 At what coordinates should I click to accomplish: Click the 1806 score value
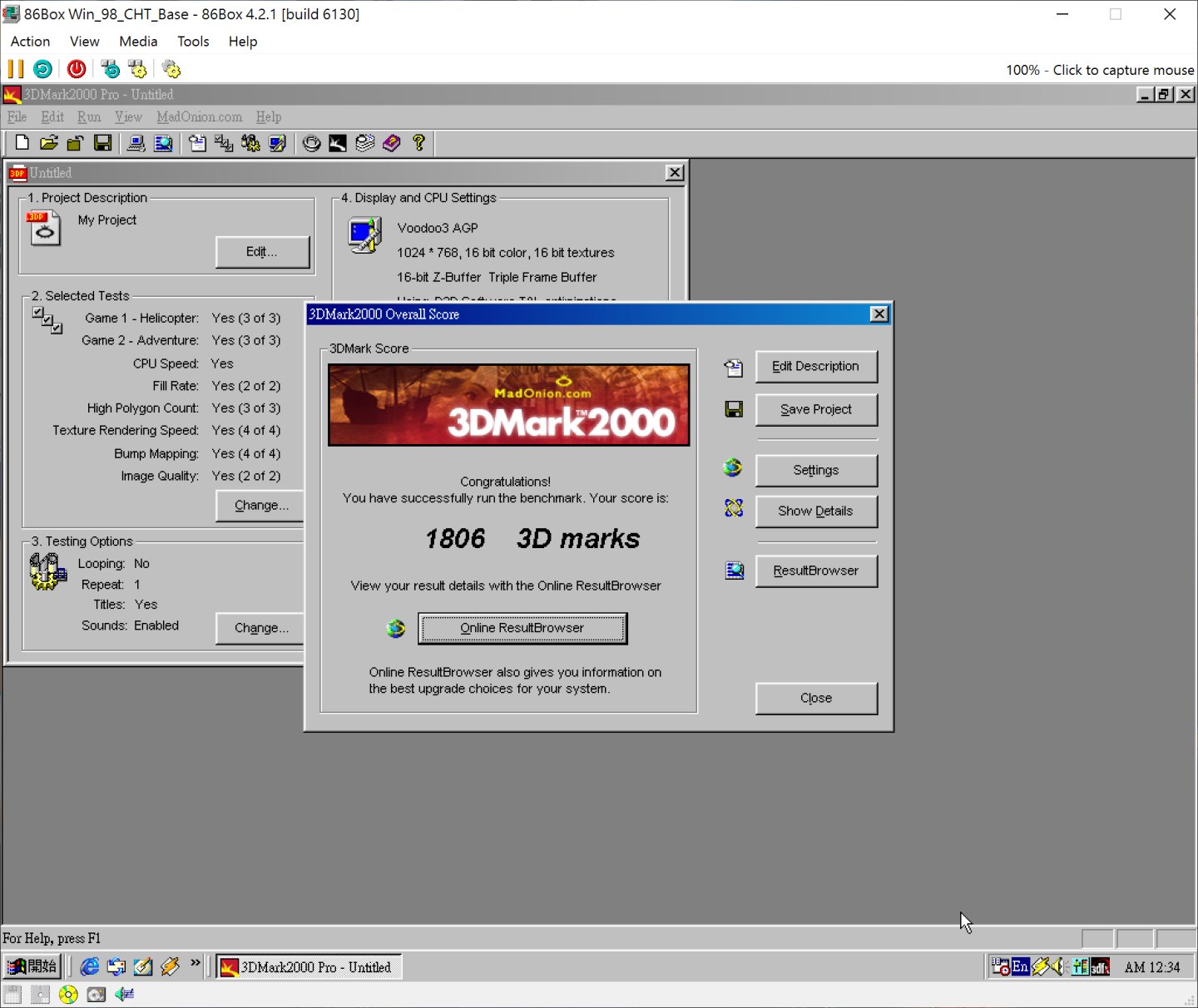click(455, 539)
